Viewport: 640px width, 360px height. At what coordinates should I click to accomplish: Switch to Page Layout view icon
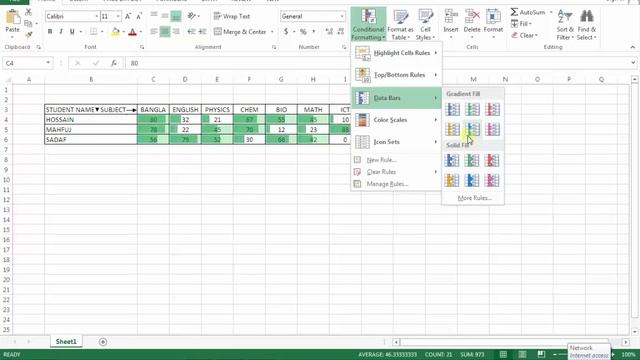pyautogui.click(x=522, y=354)
